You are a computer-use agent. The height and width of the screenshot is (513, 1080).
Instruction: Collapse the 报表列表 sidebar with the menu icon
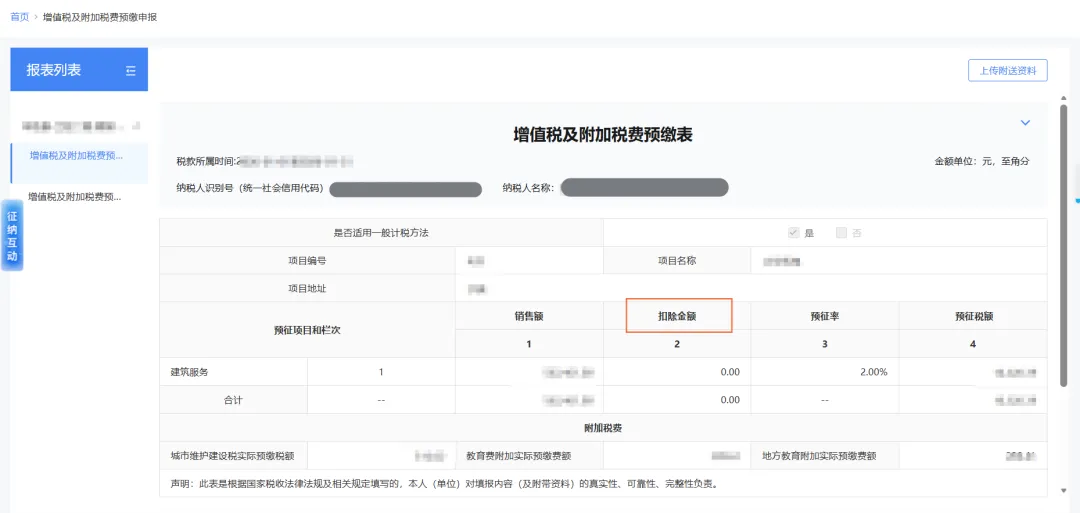pyautogui.click(x=131, y=70)
